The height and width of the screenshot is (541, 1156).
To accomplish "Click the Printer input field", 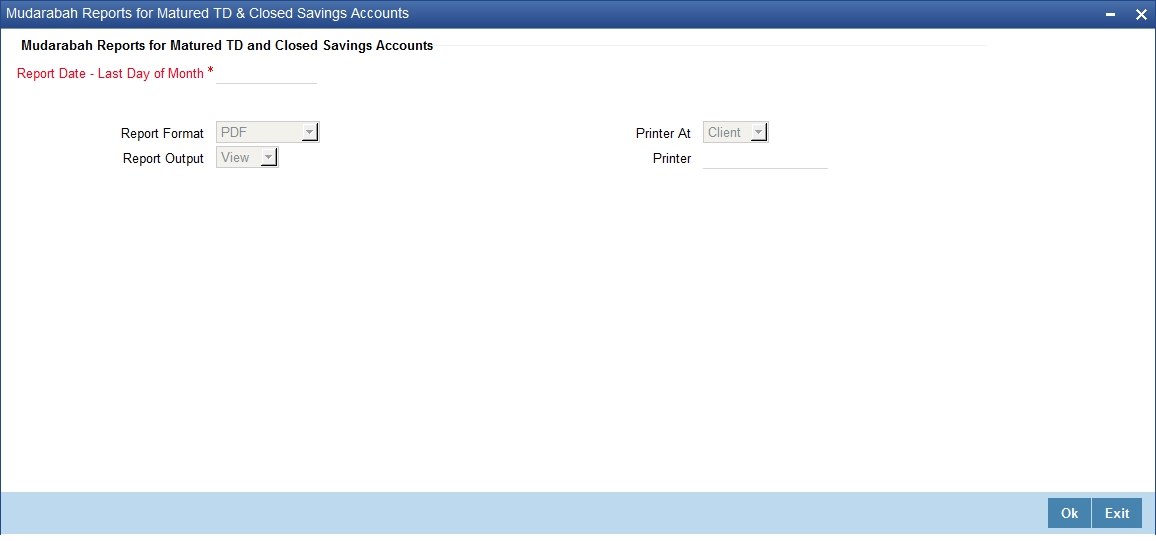I will pyautogui.click(x=765, y=158).
